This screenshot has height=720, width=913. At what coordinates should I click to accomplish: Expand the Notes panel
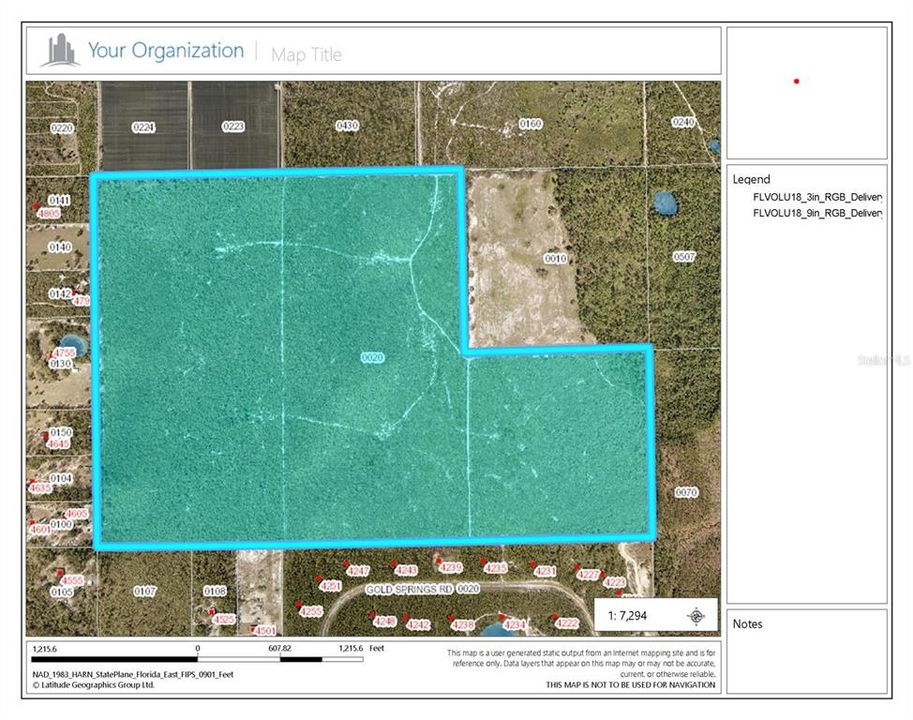(748, 623)
